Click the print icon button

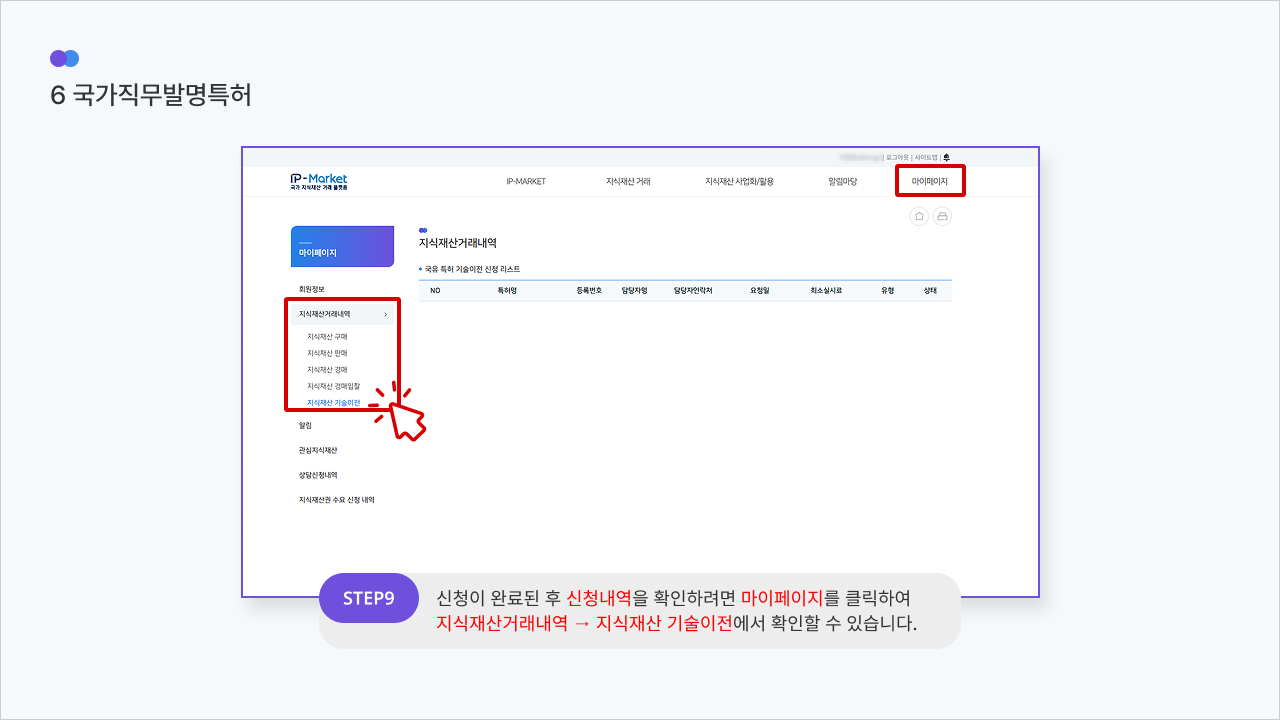coord(942,216)
